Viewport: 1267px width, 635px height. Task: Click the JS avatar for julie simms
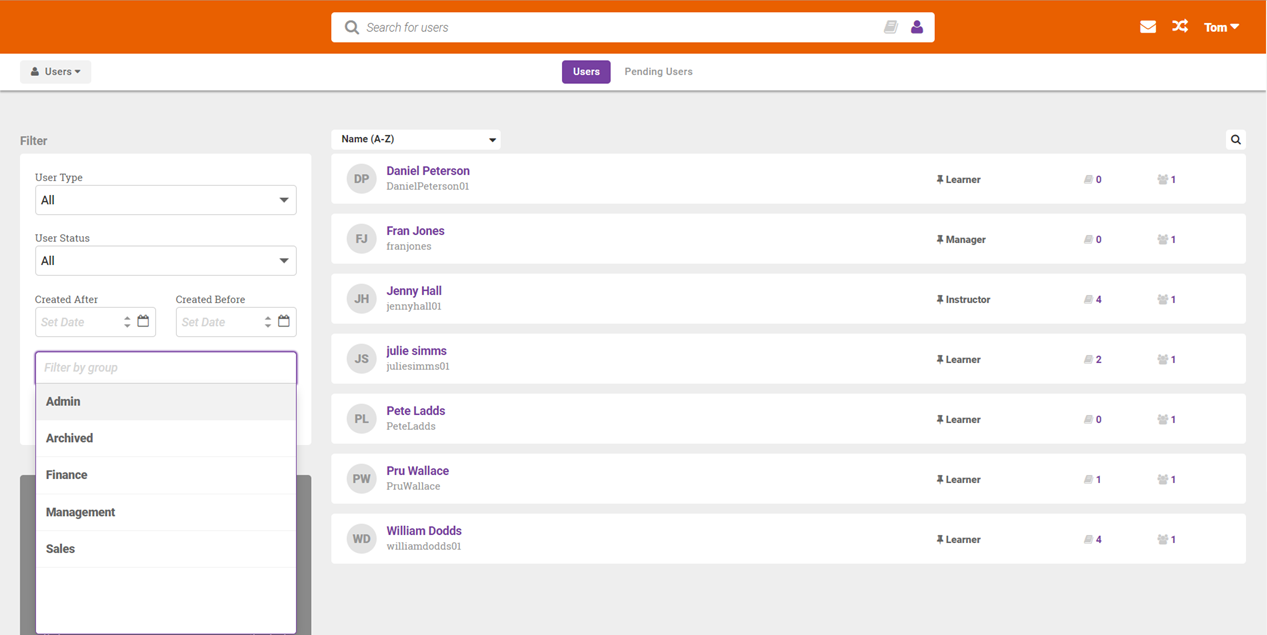click(x=362, y=359)
